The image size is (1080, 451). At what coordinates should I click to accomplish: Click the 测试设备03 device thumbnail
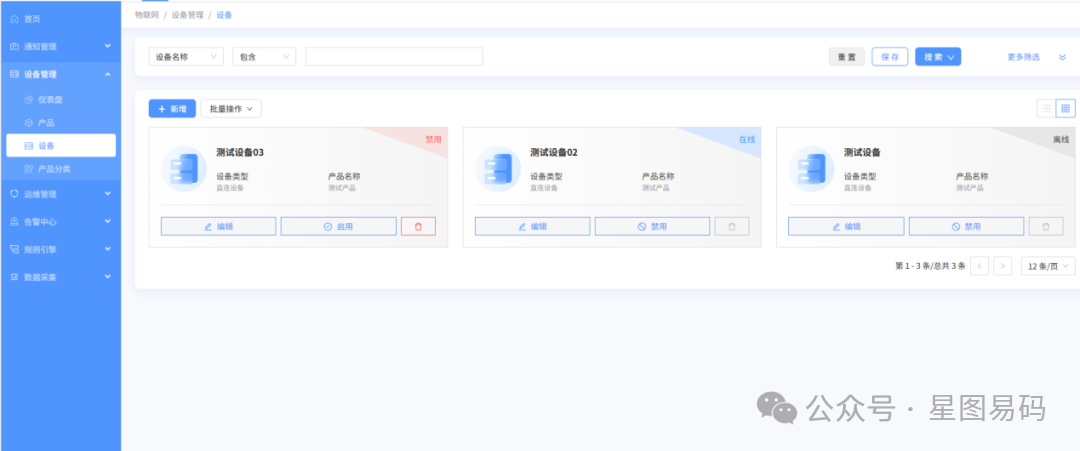184,169
